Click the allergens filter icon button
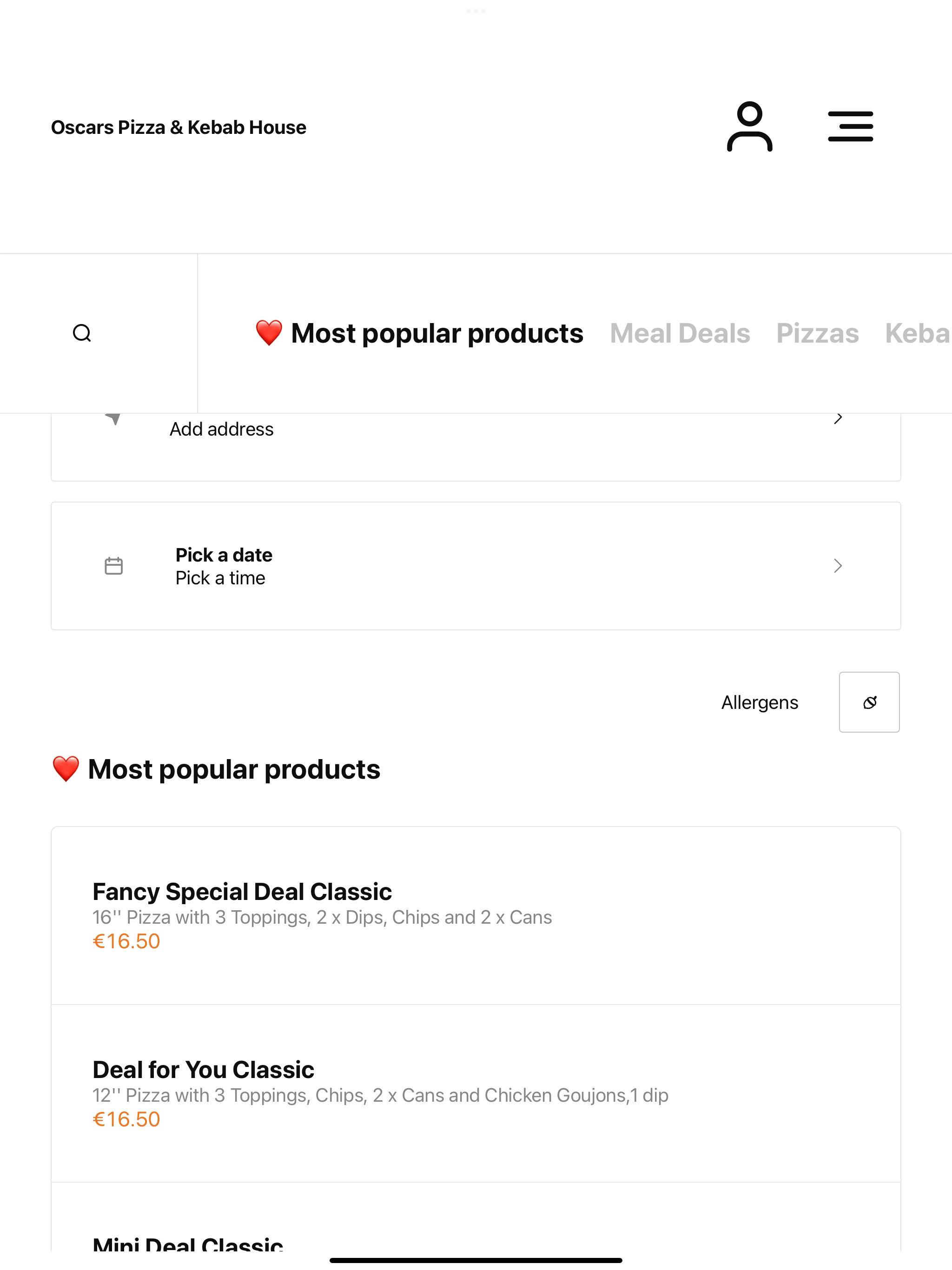 point(869,702)
